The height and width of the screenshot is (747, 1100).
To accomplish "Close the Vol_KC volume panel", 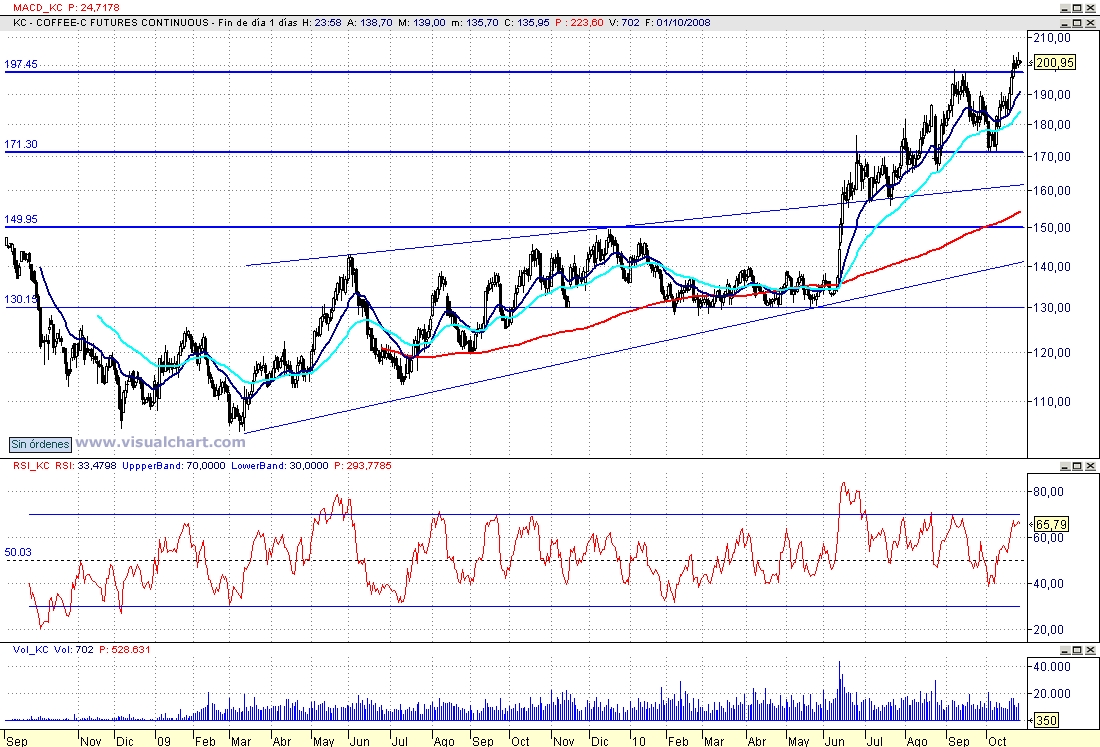I will 1090,650.
